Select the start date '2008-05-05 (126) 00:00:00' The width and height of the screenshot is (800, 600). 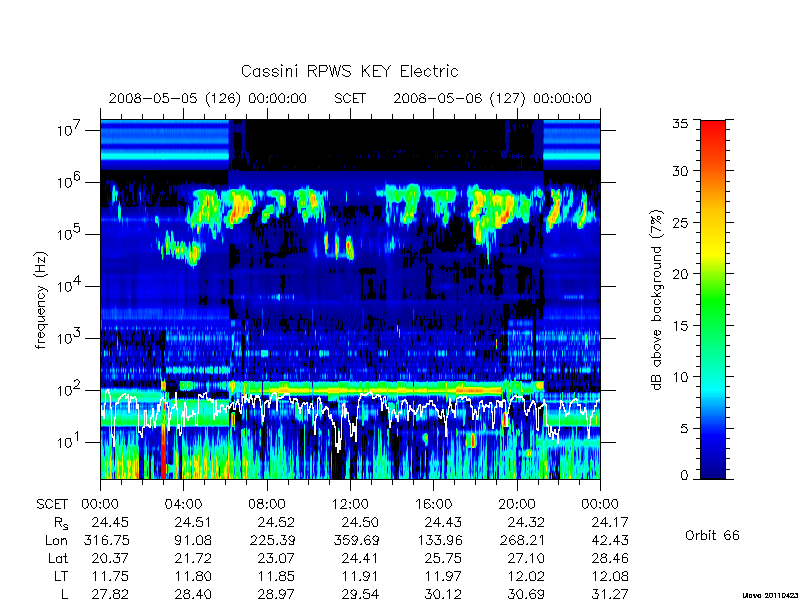pos(208,98)
